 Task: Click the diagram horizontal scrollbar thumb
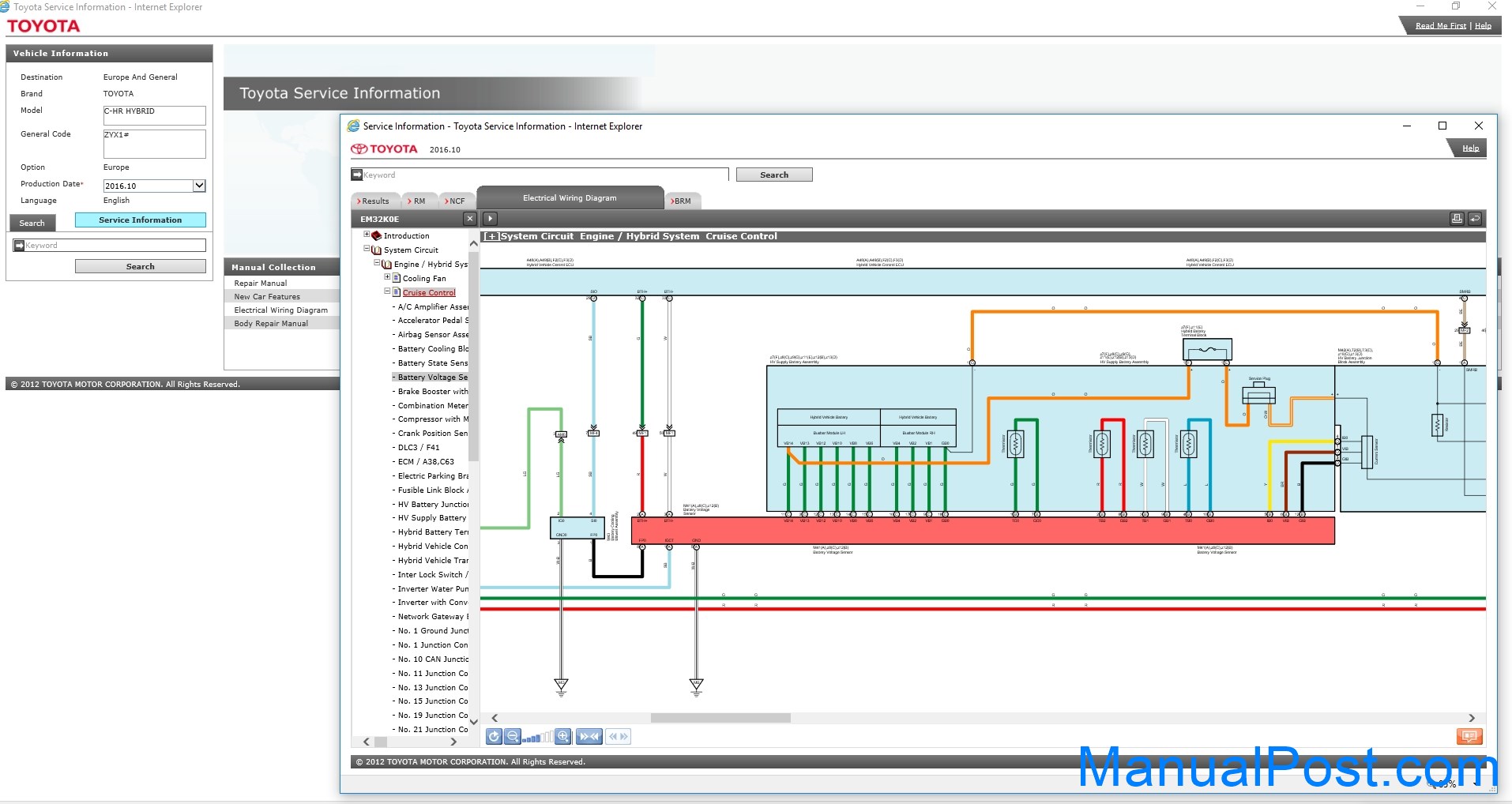tap(720, 718)
